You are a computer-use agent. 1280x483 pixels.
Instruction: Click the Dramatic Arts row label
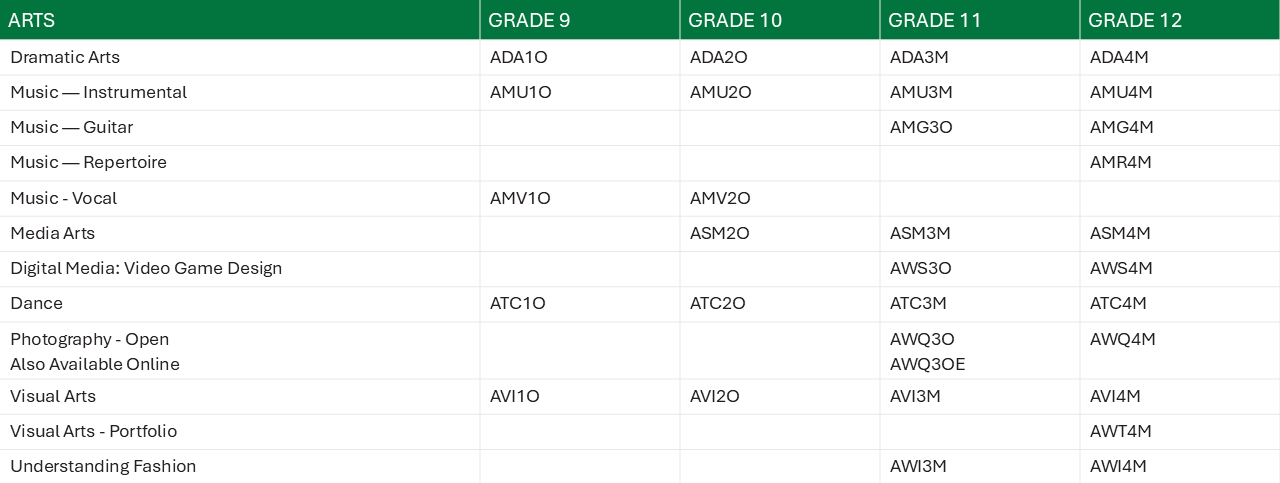65,57
